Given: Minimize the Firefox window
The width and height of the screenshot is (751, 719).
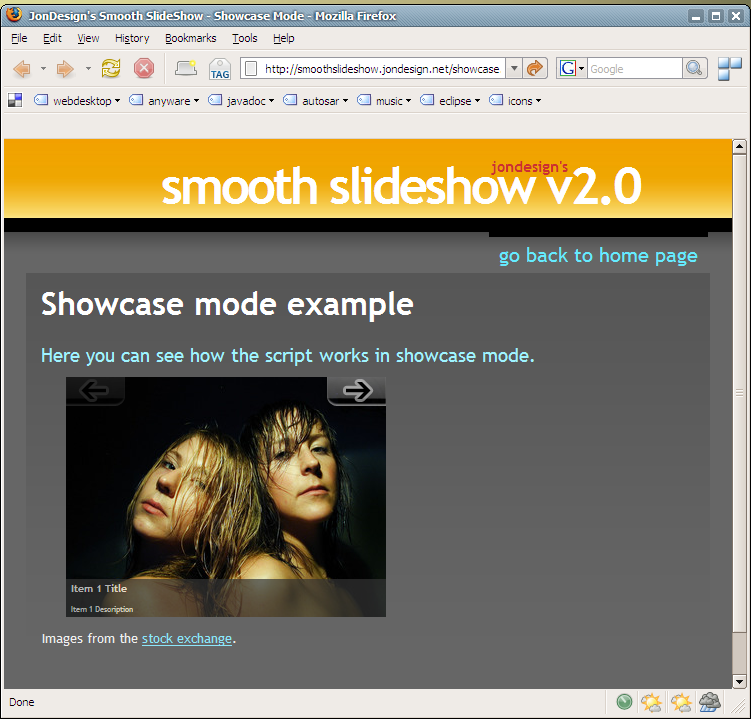Looking at the screenshot, I should tap(696, 16).
